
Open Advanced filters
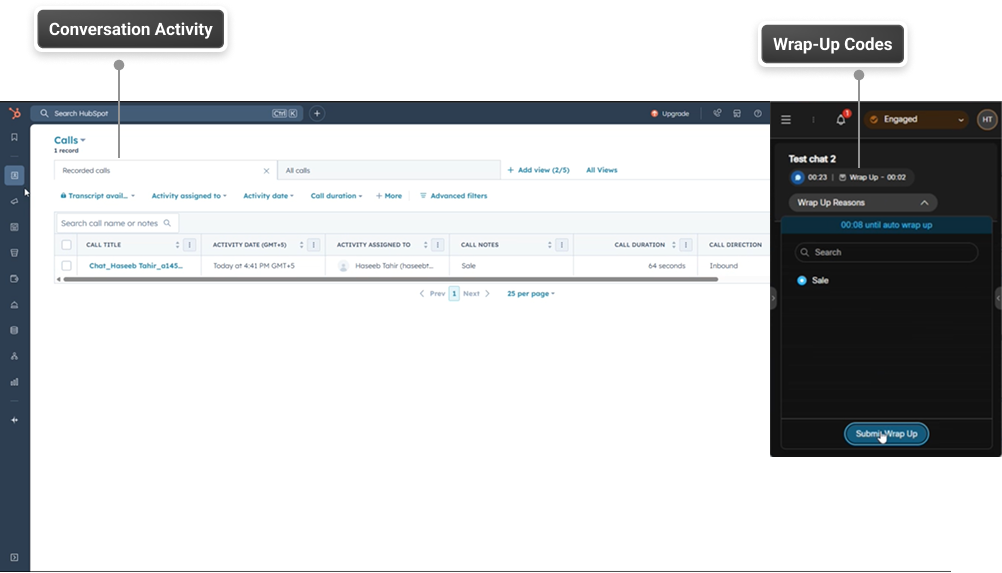(x=454, y=196)
